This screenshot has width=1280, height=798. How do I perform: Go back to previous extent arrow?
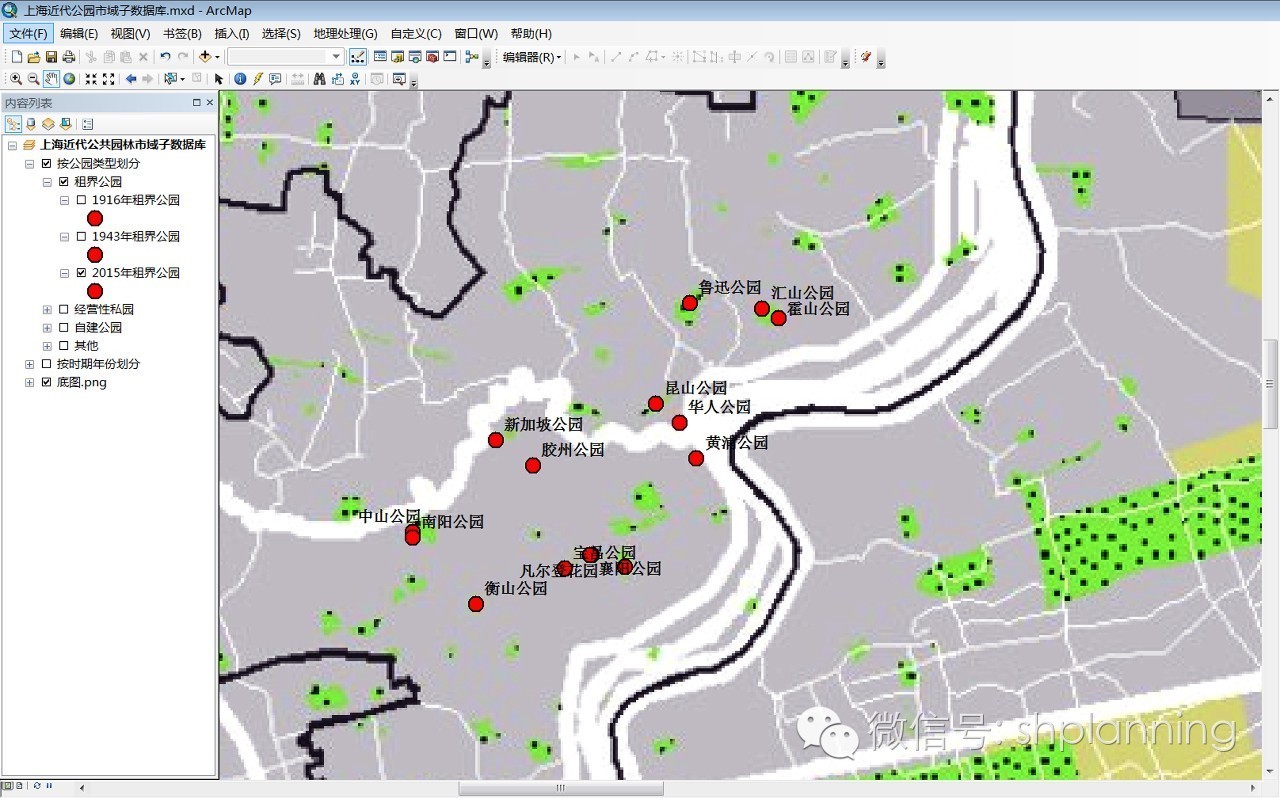pos(131,79)
